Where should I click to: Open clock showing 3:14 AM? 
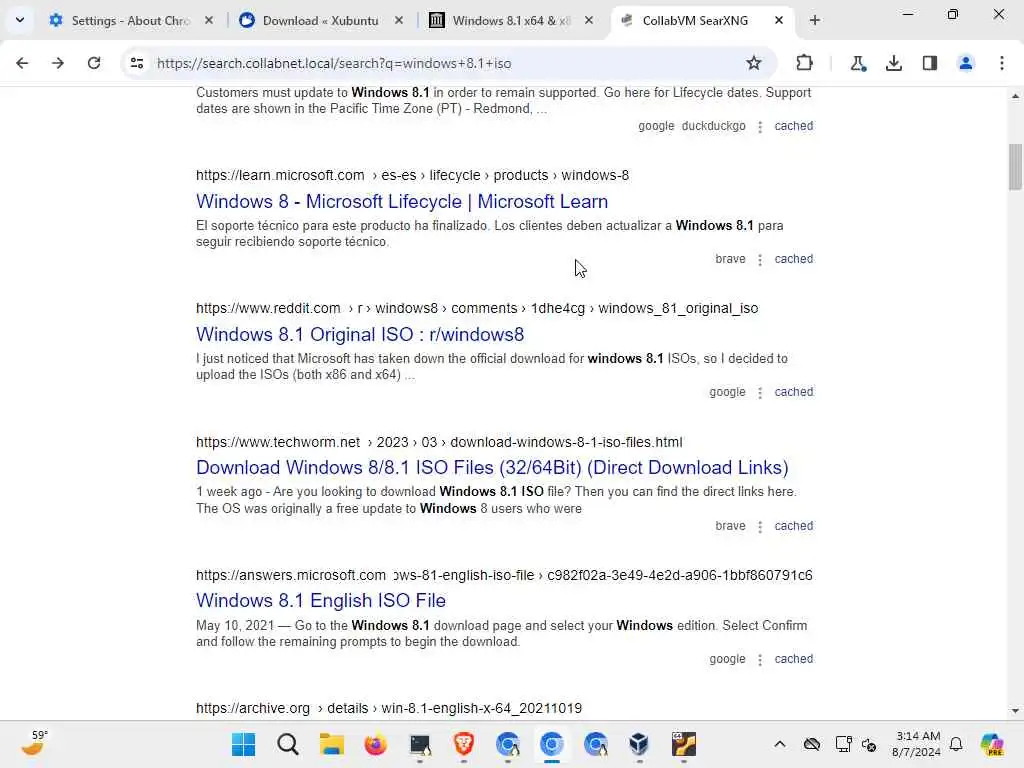coord(917,744)
